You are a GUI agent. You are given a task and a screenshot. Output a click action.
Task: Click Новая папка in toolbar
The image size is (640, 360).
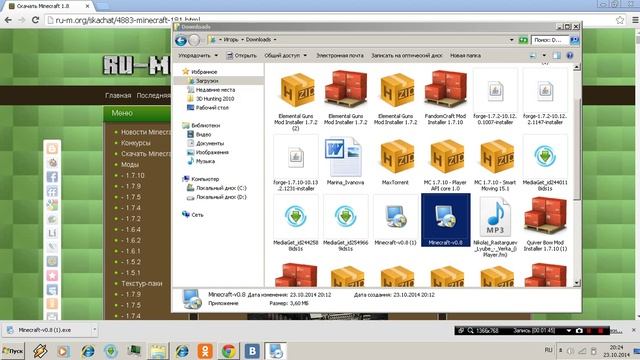(x=465, y=56)
